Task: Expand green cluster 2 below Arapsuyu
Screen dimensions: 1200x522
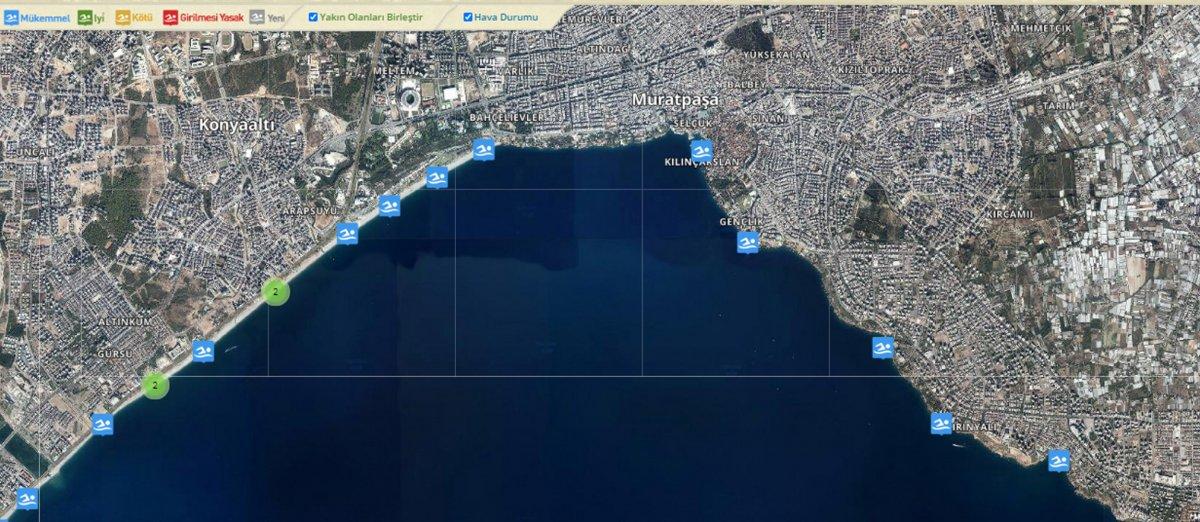Action: [275, 291]
